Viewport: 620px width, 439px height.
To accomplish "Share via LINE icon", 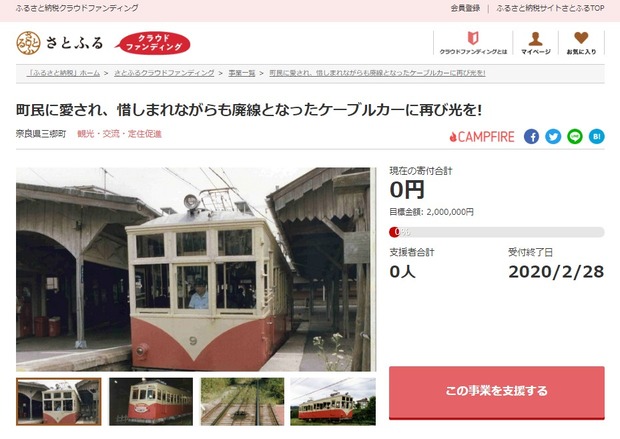I will point(575,137).
